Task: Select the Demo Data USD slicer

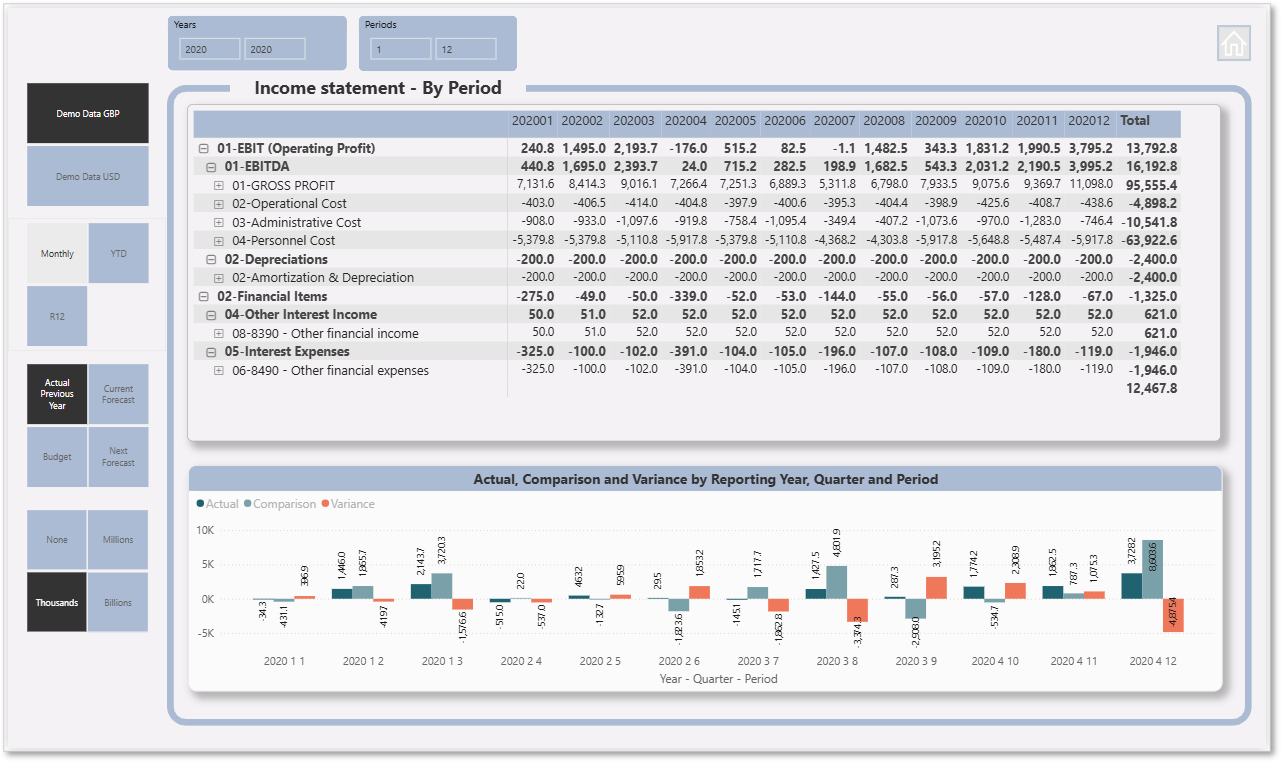Action: click(x=88, y=176)
